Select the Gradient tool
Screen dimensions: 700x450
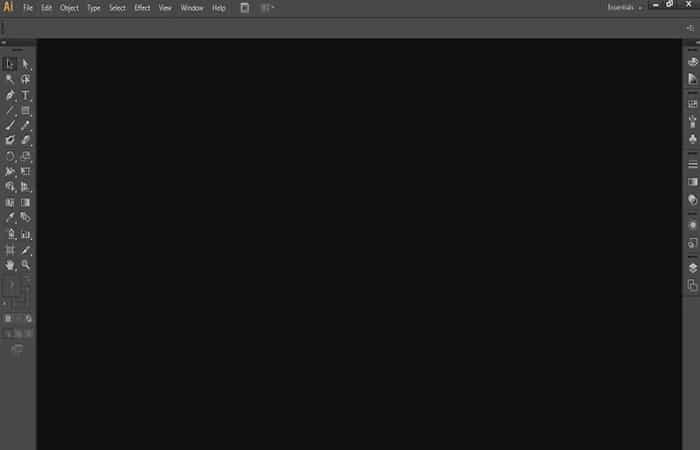coord(25,203)
